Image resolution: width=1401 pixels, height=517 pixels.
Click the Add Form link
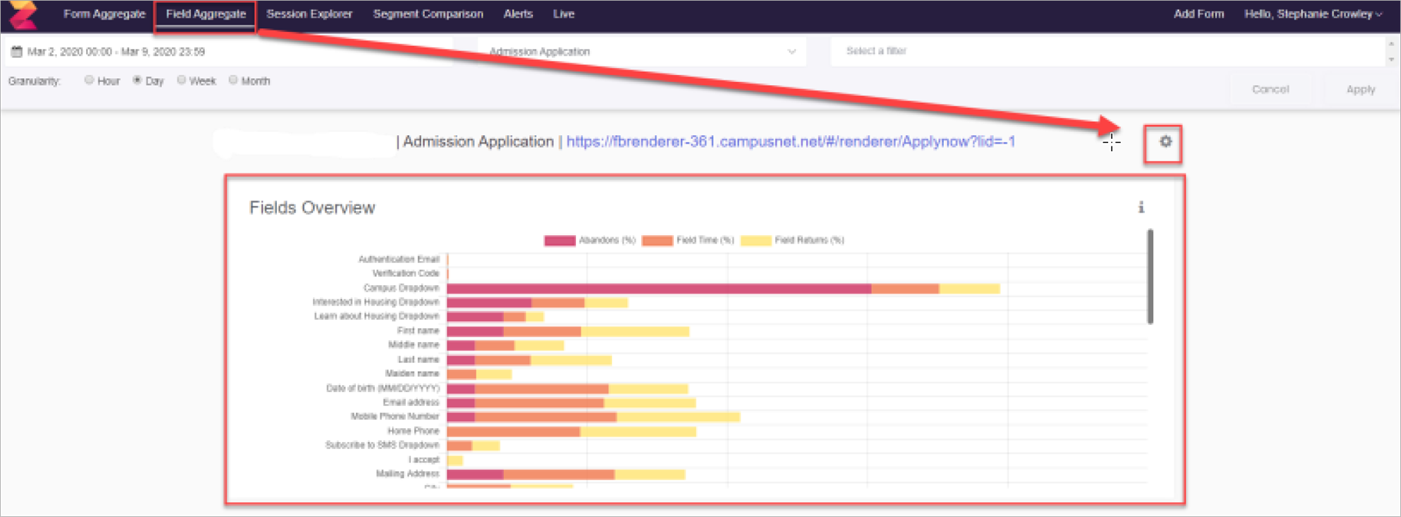pos(1198,14)
